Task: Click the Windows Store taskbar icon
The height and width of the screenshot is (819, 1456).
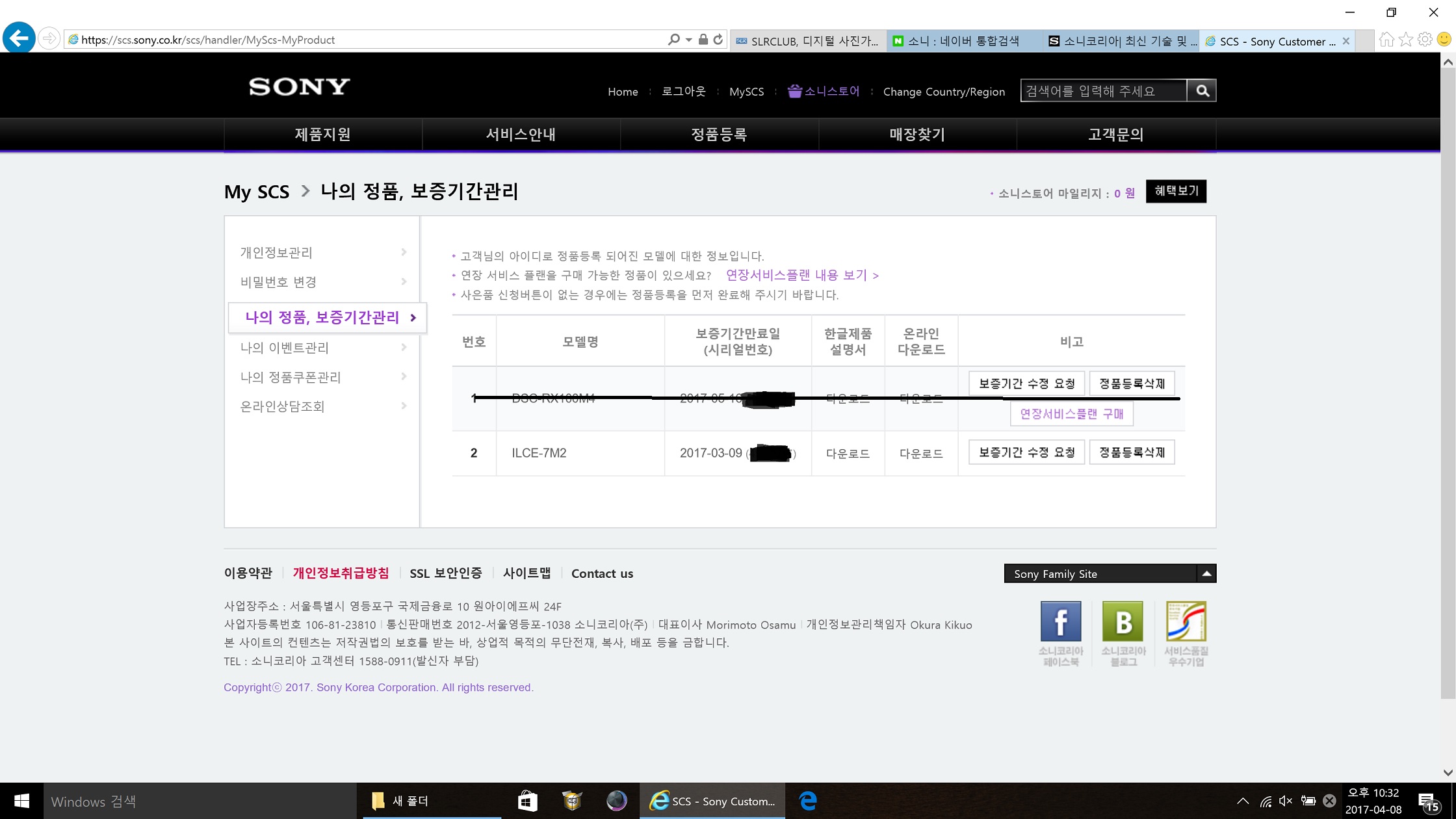Action: (x=527, y=801)
